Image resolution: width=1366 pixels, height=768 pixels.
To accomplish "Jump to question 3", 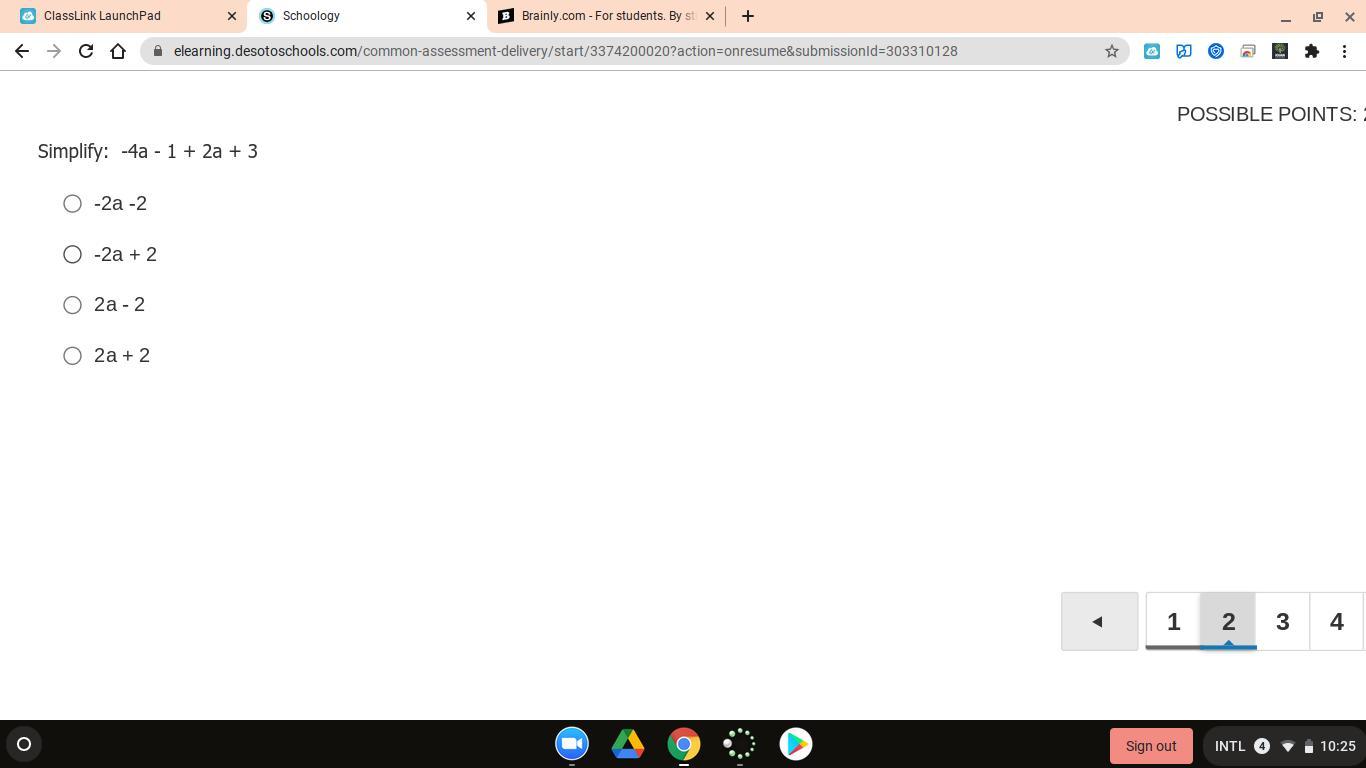I will [x=1282, y=621].
